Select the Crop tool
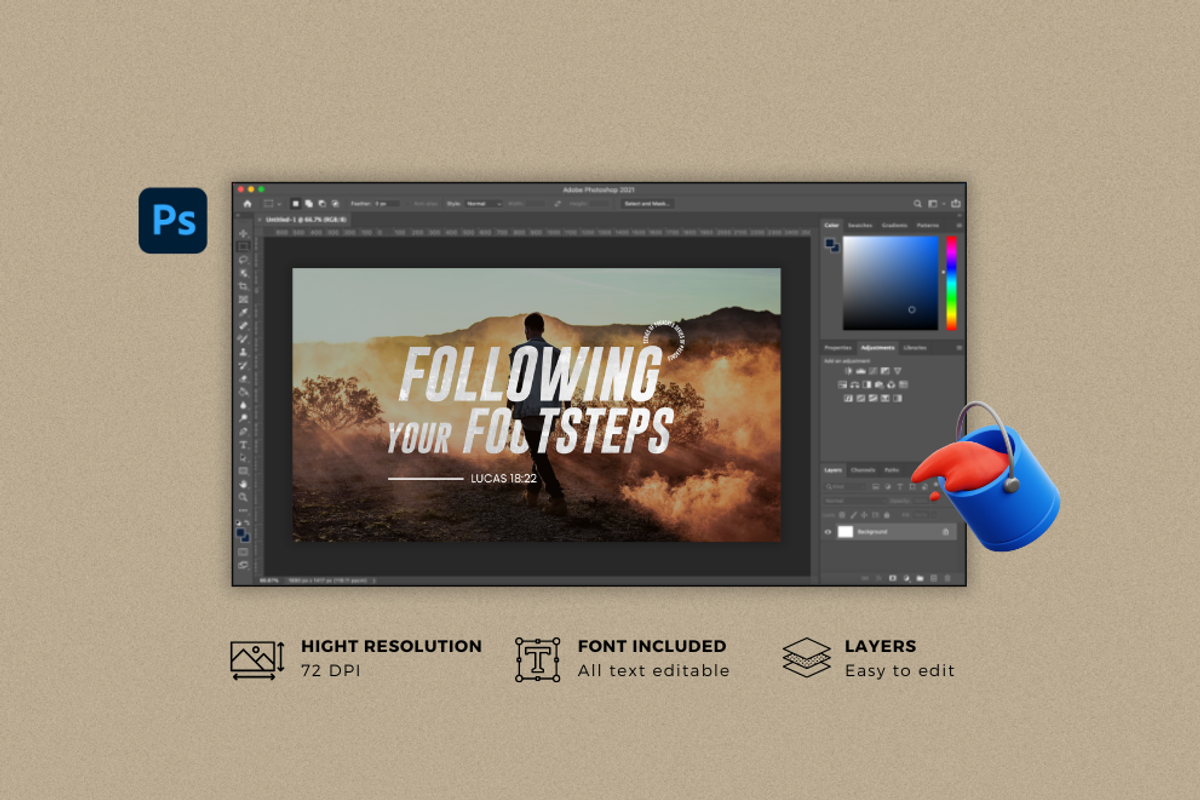Image resolution: width=1200 pixels, height=800 pixels. (243, 286)
